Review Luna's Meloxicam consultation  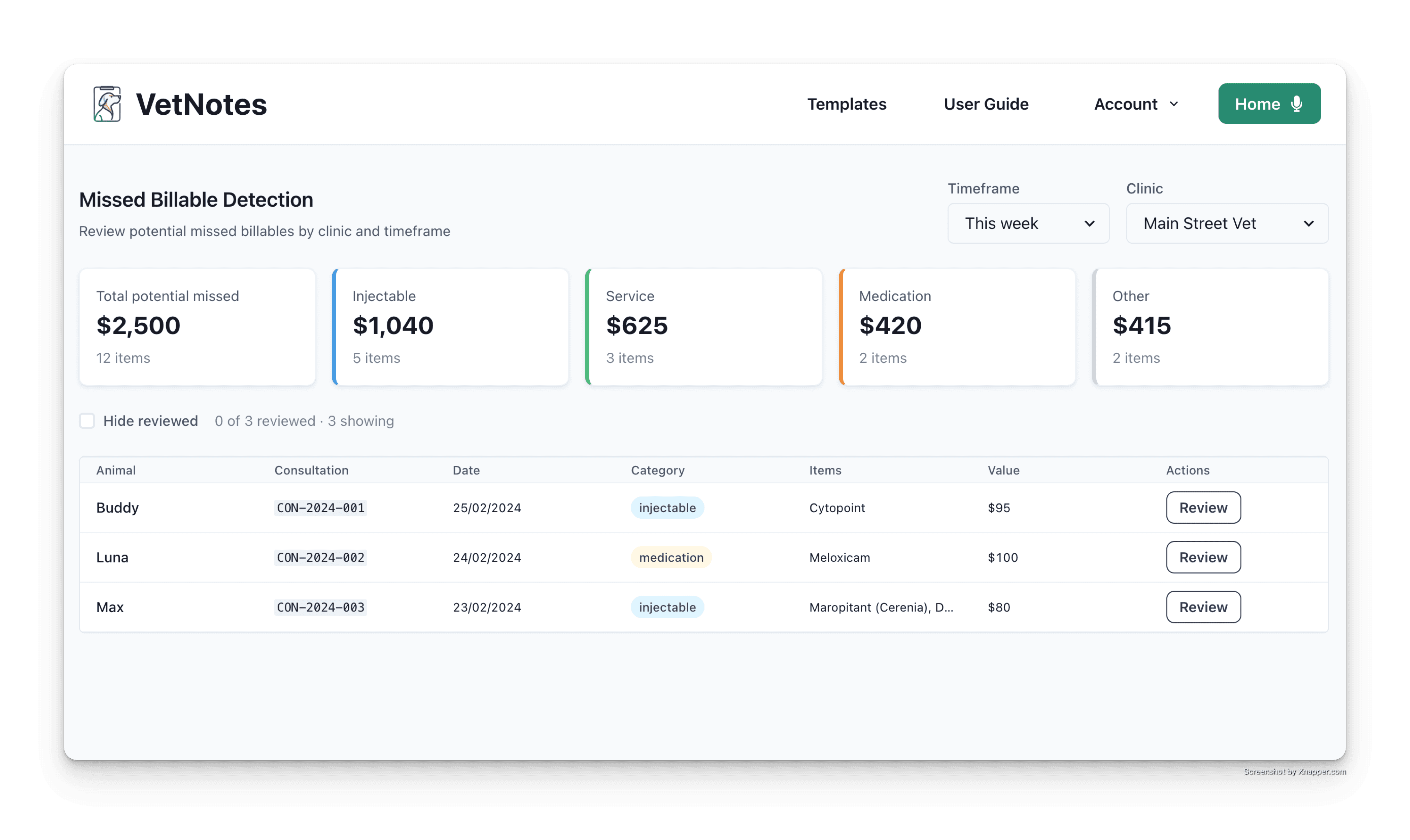coord(1203,557)
